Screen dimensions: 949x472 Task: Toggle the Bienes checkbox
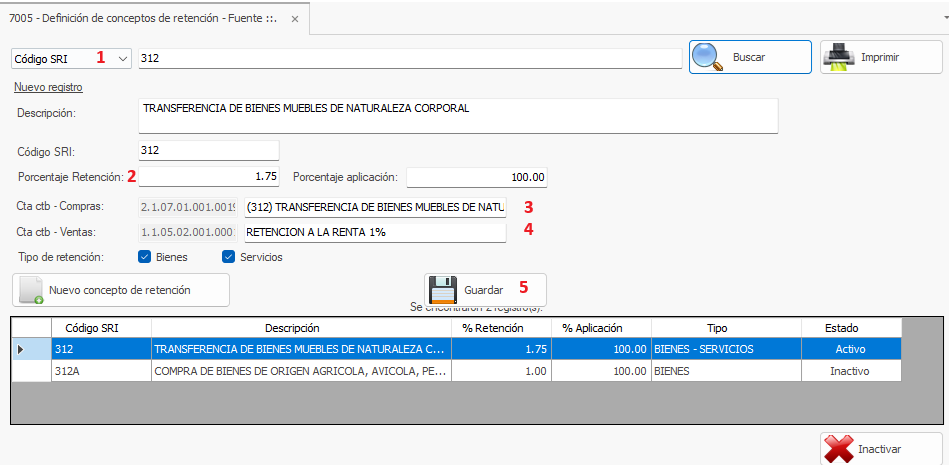(x=146, y=257)
